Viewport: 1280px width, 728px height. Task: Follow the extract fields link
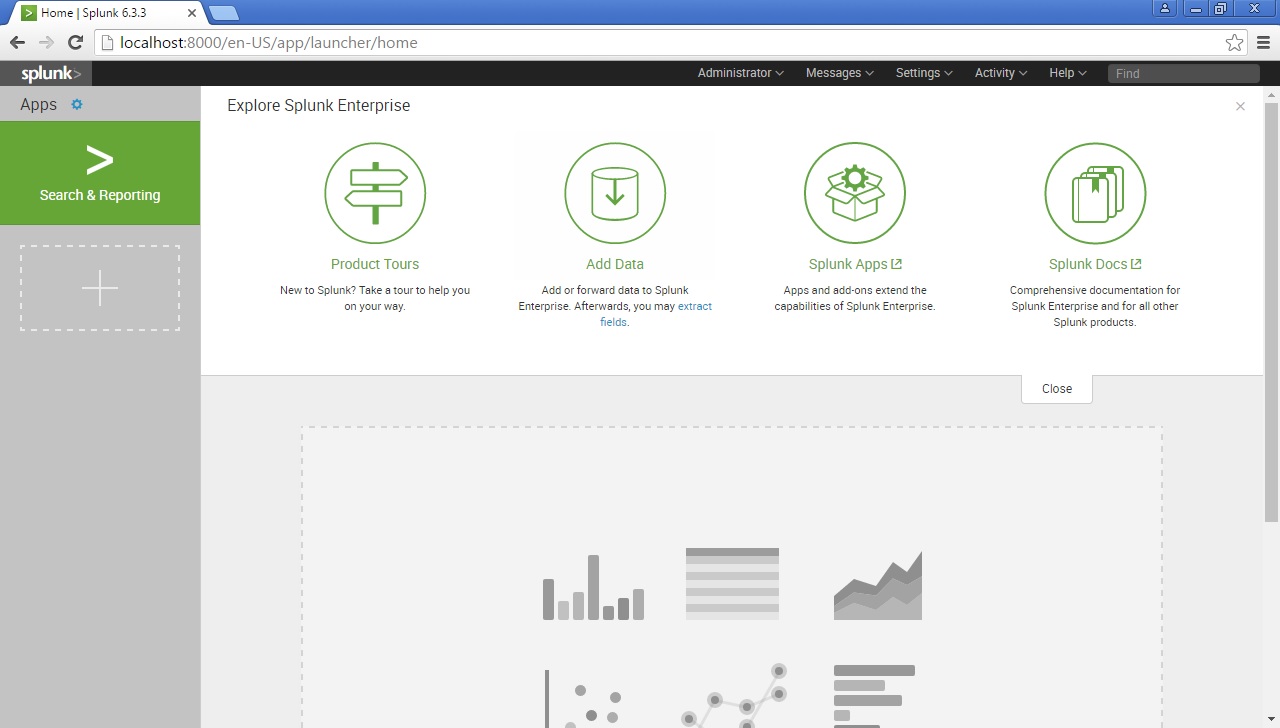tap(695, 306)
